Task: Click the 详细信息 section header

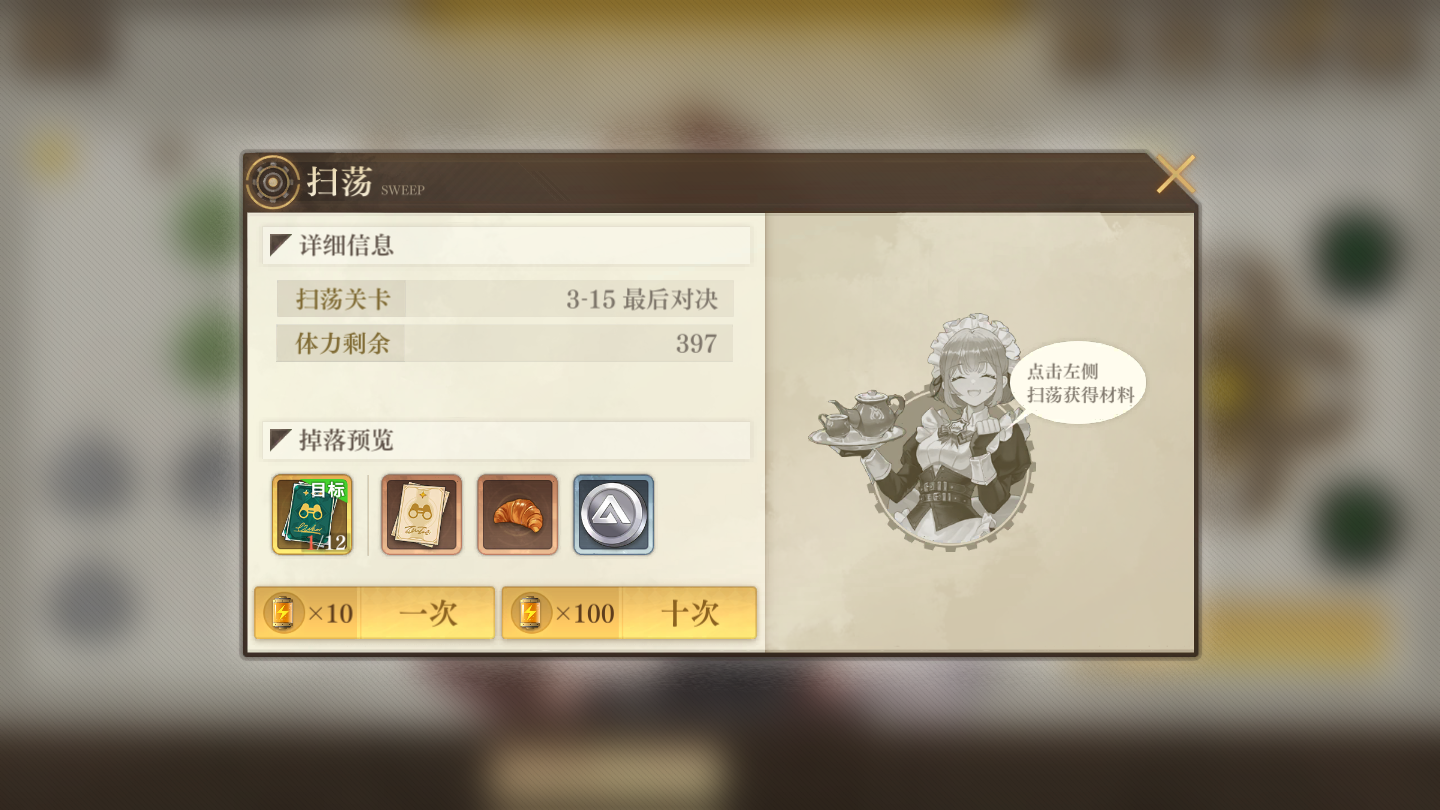Action: pyautogui.click(x=507, y=245)
